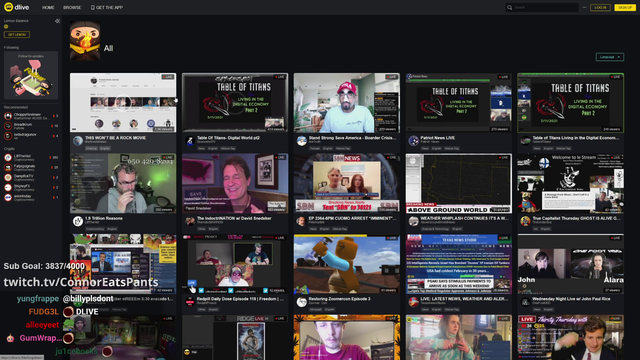Open True Capitalist Thursday stream thumbnail
Viewport: 640px width, 360px height.
(x=570, y=183)
